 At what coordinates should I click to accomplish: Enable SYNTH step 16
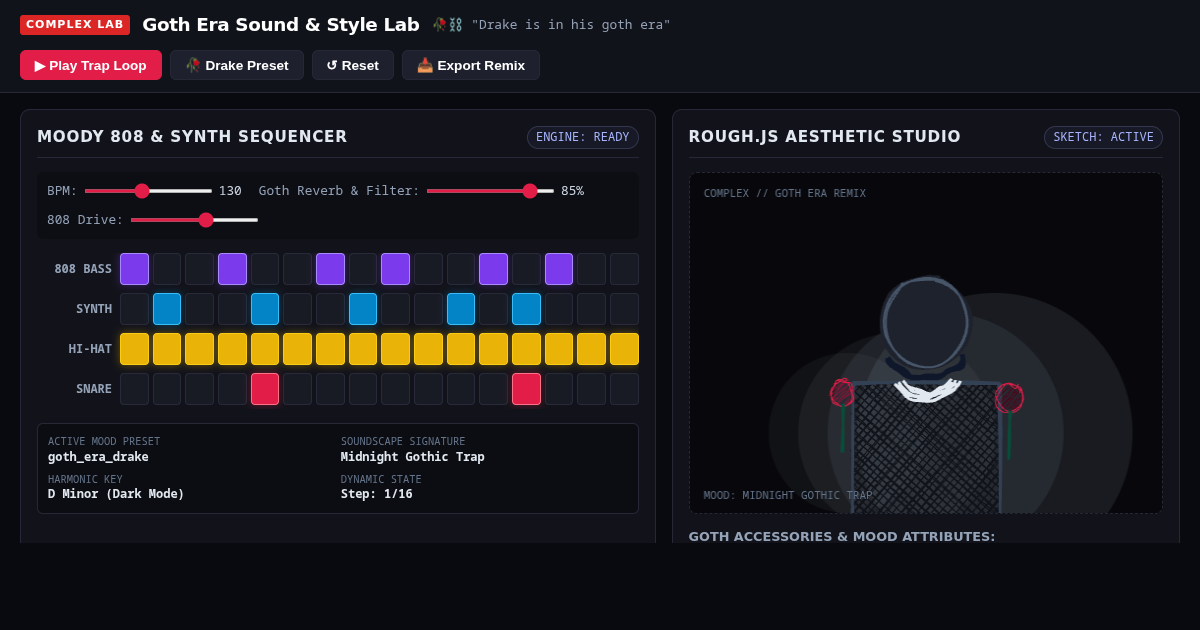(x=624, y=309)
